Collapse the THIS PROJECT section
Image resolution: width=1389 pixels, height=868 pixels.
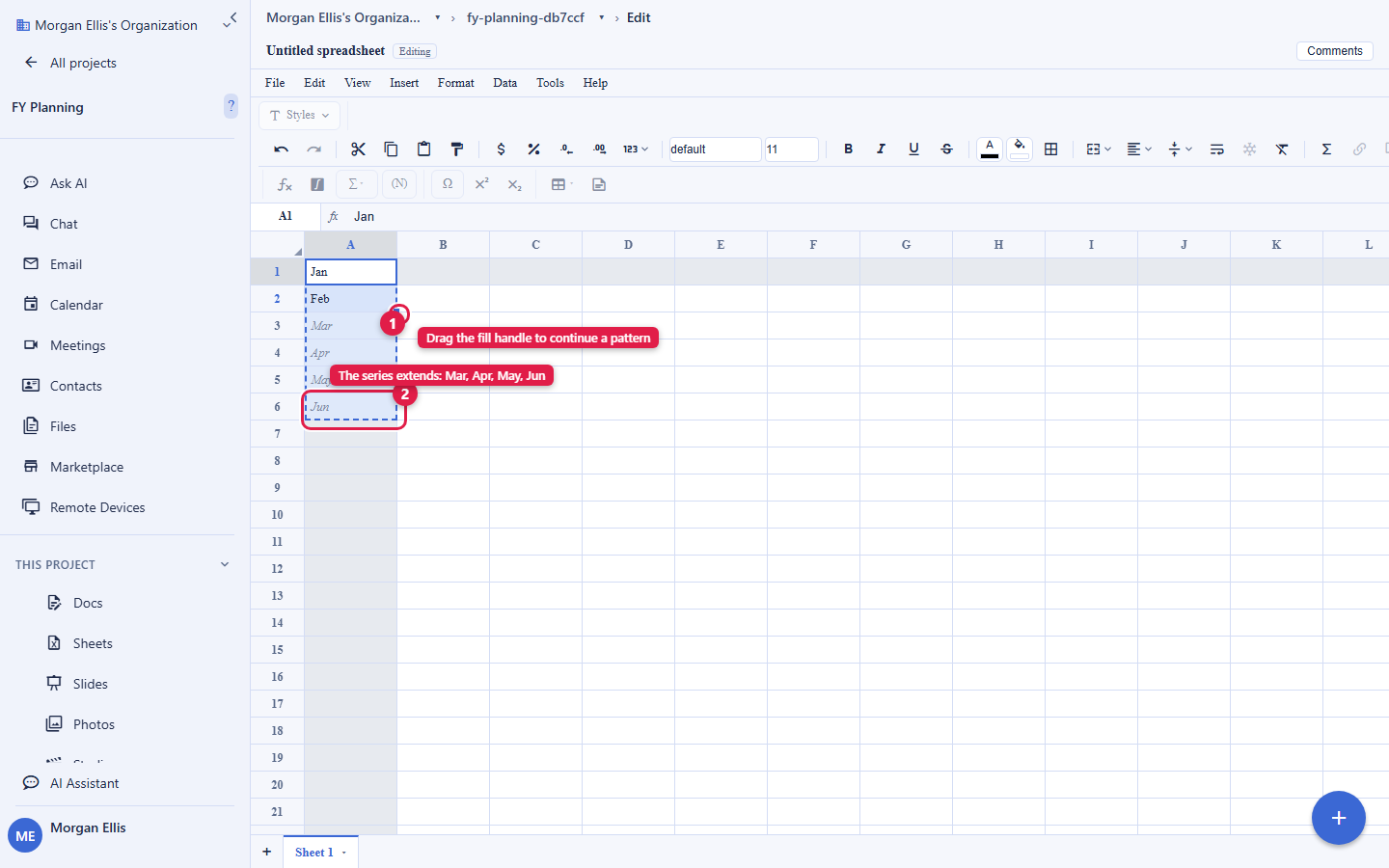tap(225, 565)
